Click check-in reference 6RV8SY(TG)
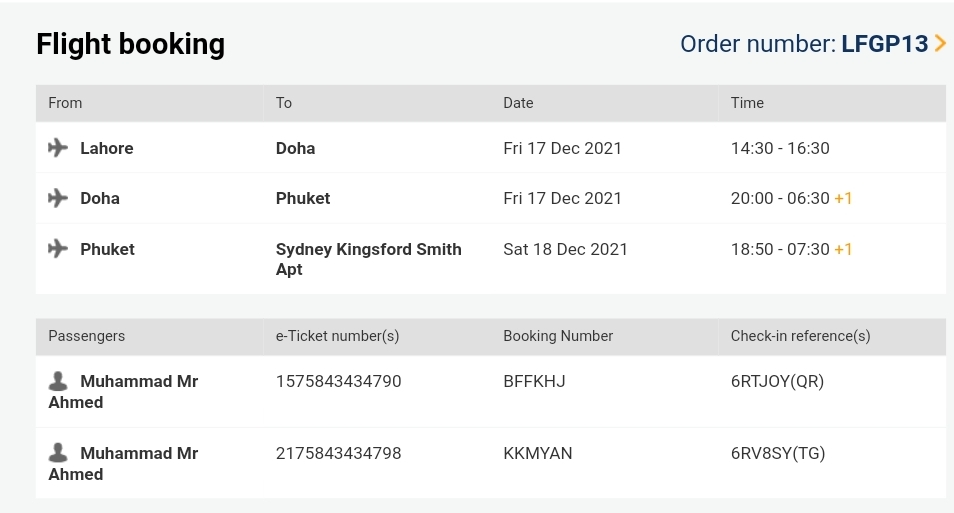 coord(778,453)
